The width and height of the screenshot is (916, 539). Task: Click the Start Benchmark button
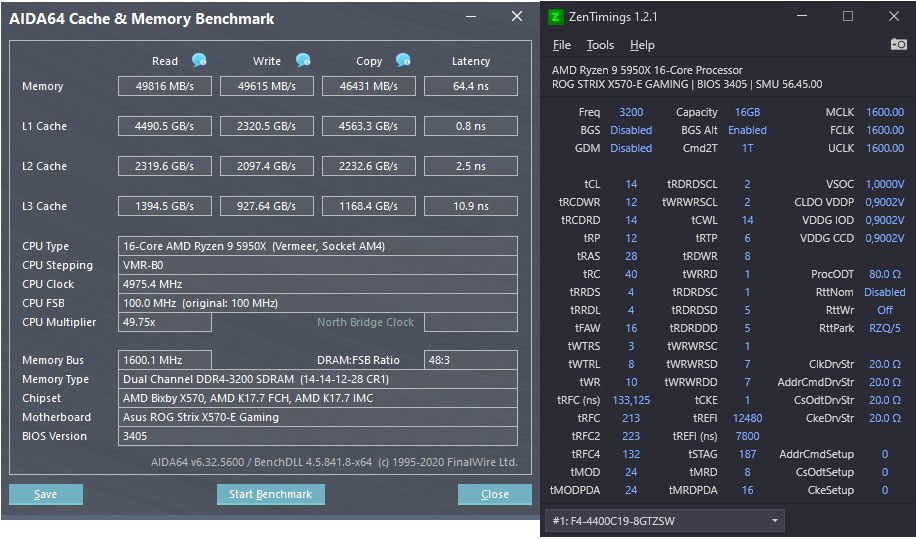tap(270, 494)
